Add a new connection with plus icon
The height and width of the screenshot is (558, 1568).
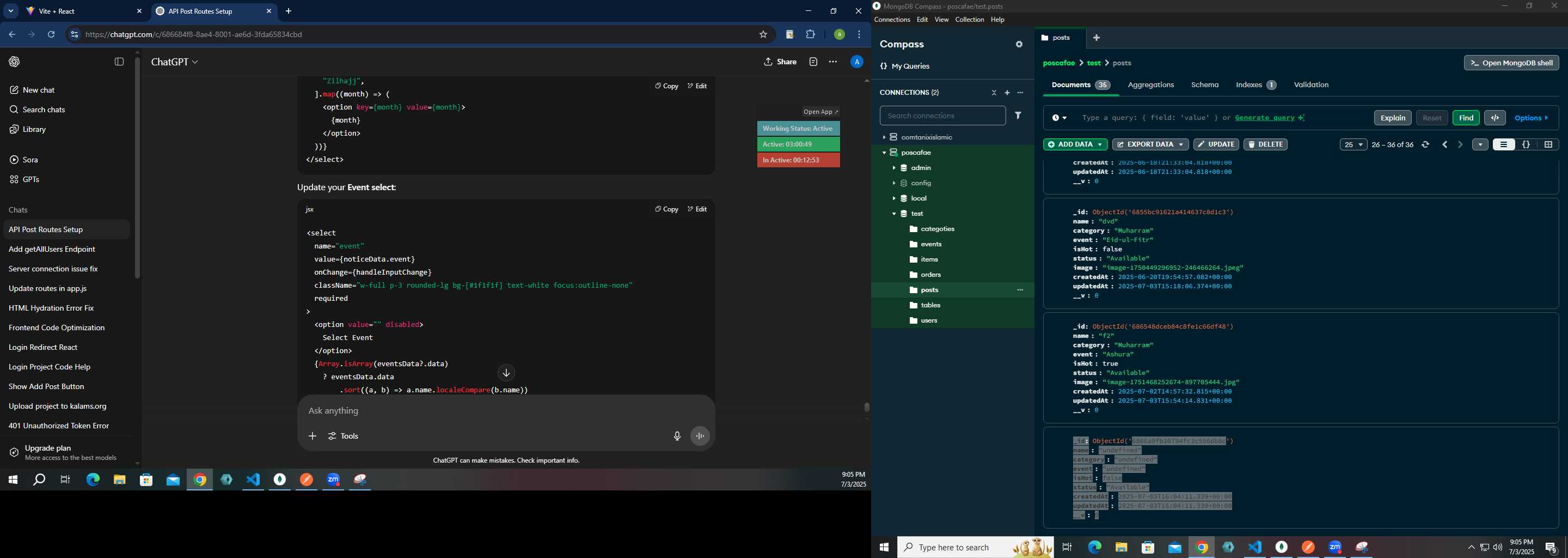1007,93
